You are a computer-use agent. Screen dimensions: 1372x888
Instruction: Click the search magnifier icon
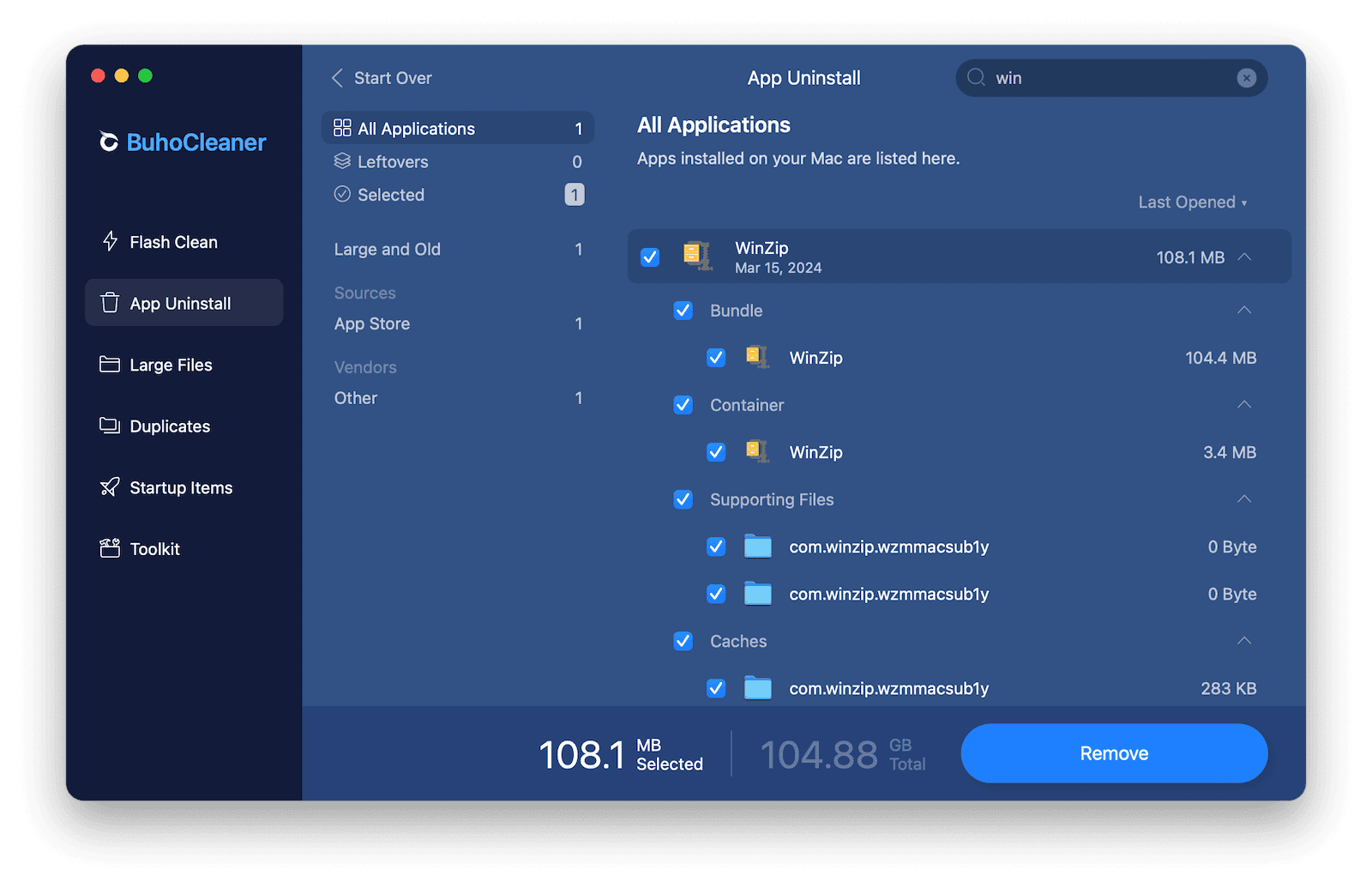[x=976, y=77]
